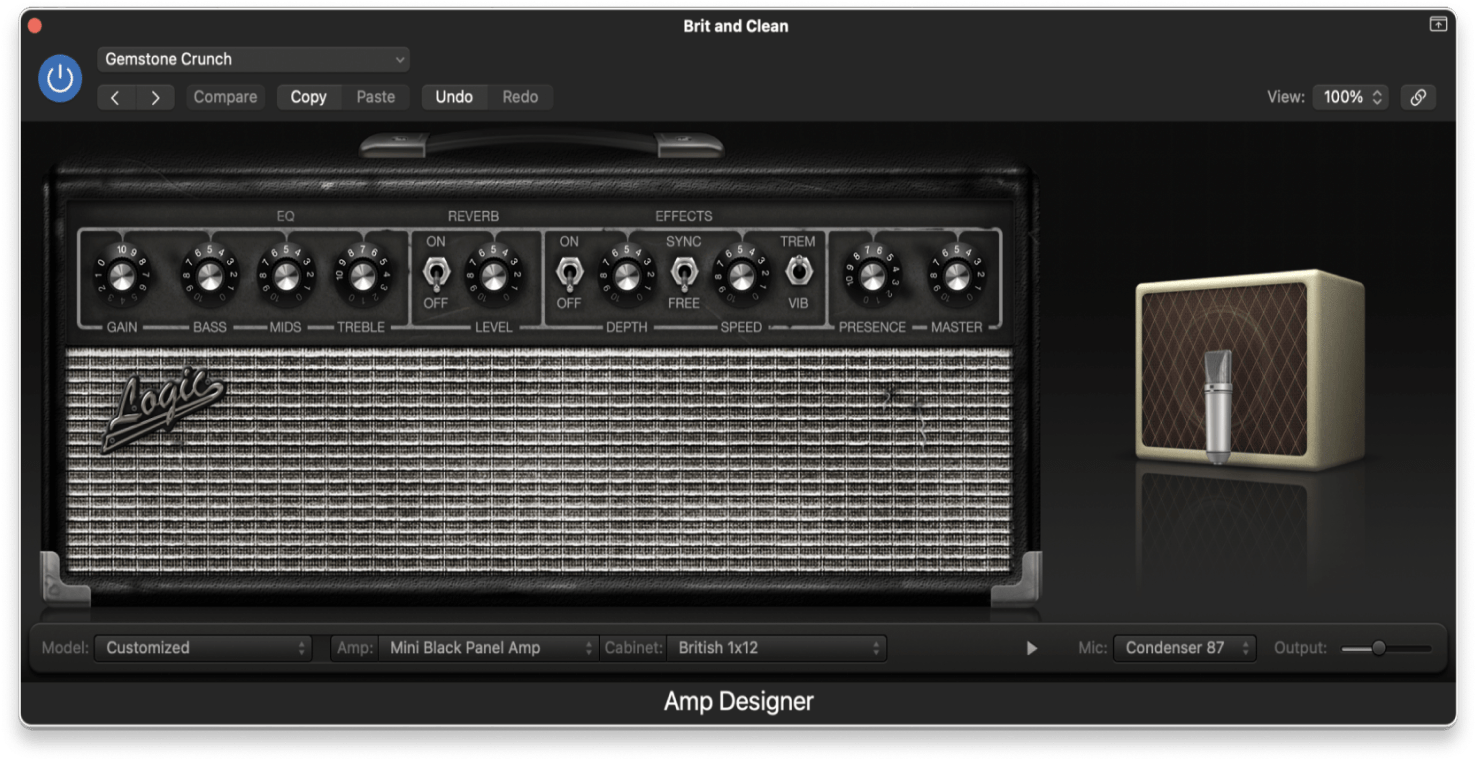Load the next preset with the right arrow

(155, 97)
